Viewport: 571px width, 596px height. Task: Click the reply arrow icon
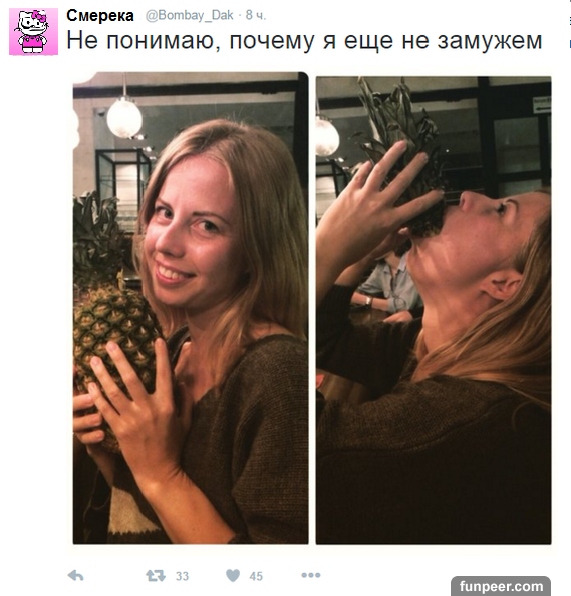coord(75,576)
